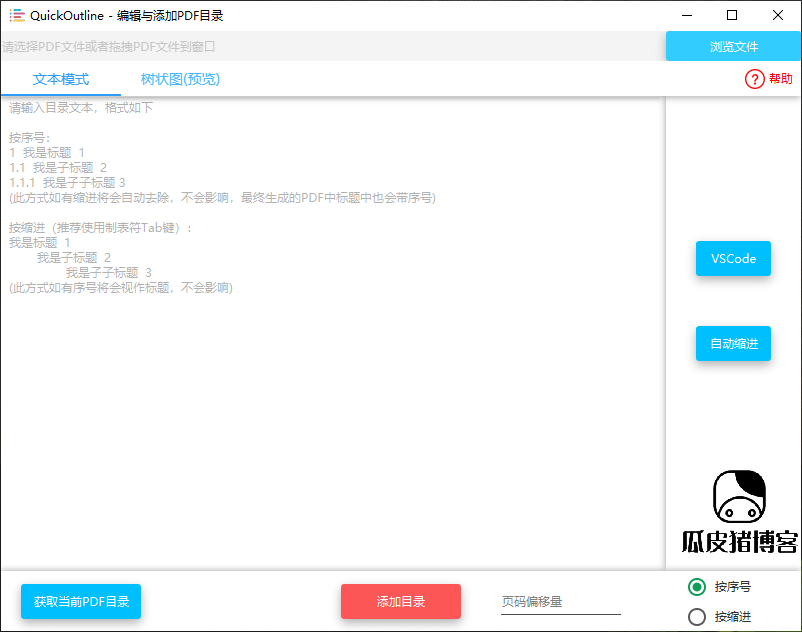Click inside the outline text editing area

click(x=333, y=332)
